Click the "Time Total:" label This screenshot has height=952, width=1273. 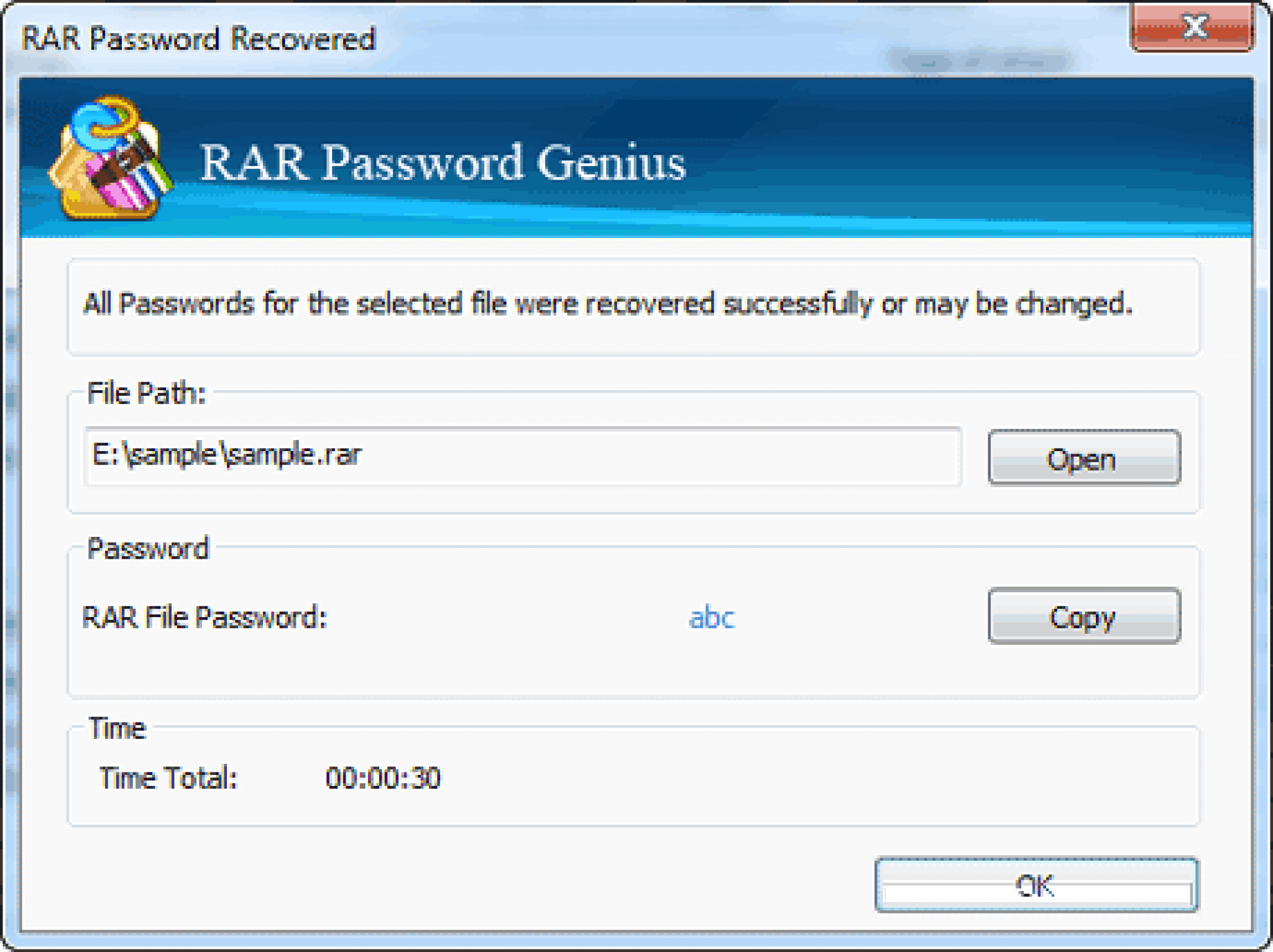168,778
